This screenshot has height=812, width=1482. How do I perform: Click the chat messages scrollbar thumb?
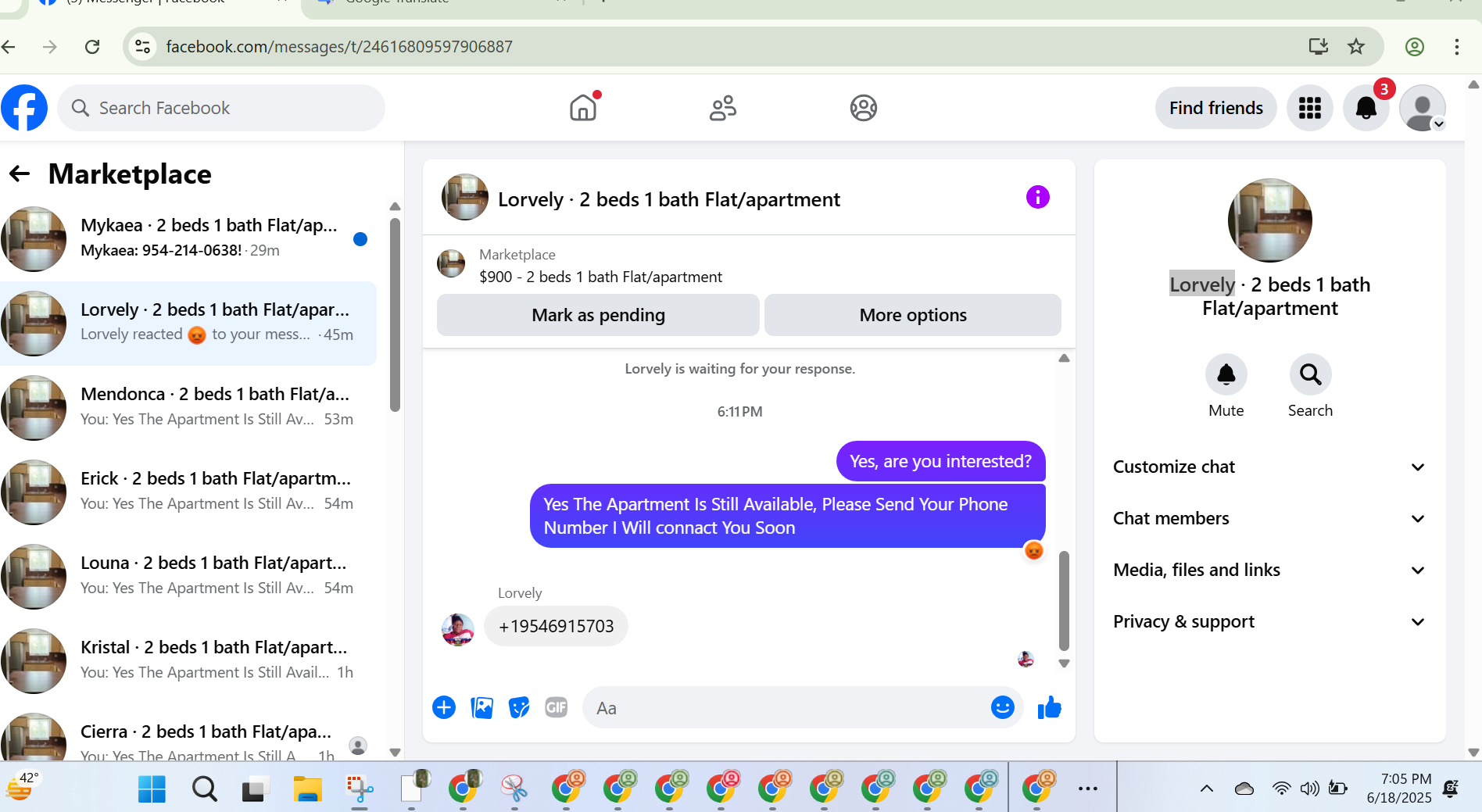1064,600
